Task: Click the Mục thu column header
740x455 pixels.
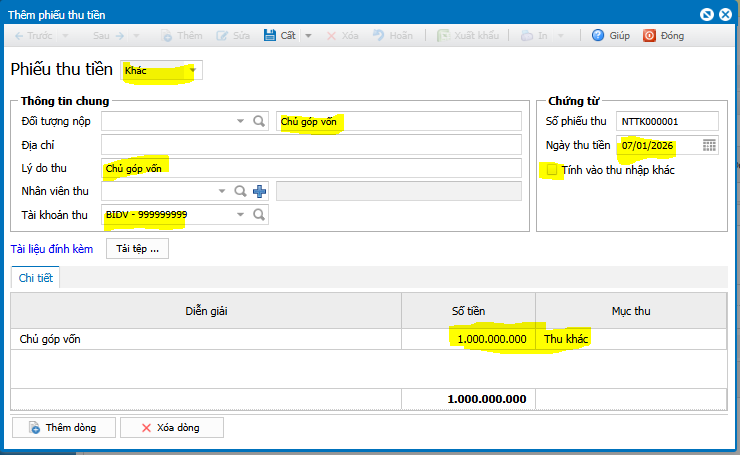Action: point(631,311)
